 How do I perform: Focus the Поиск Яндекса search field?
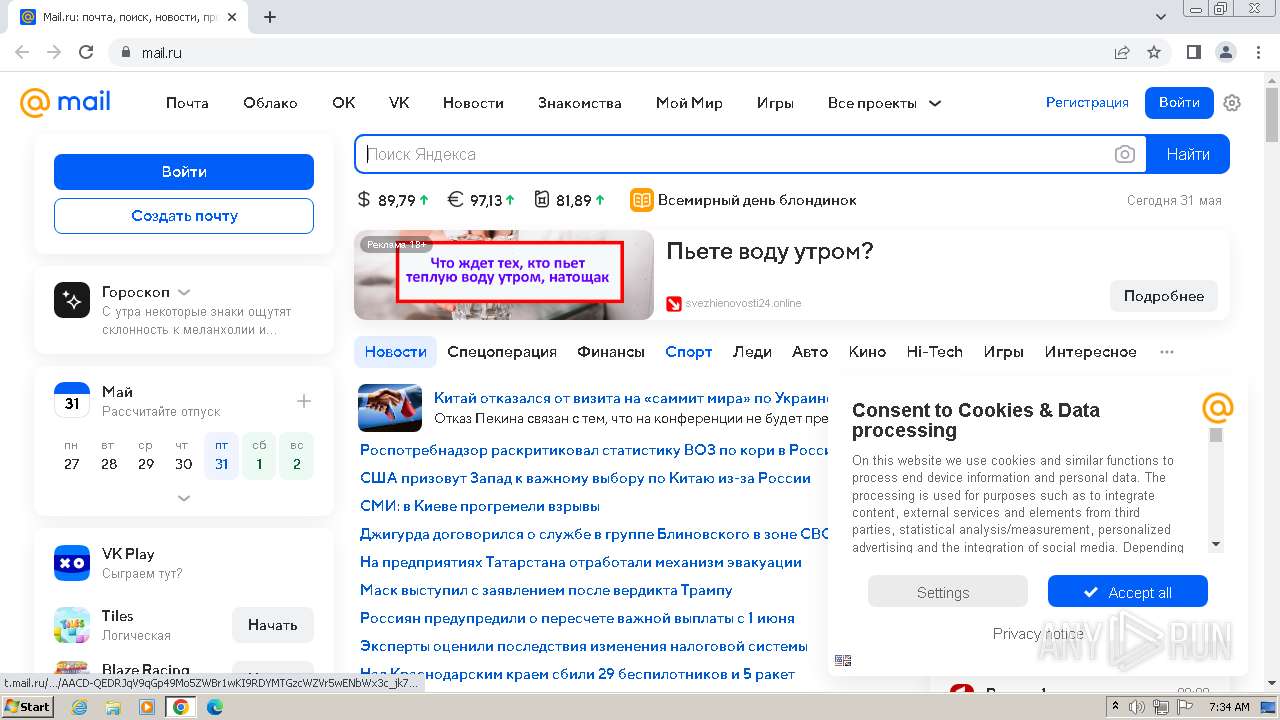point(735,154)
